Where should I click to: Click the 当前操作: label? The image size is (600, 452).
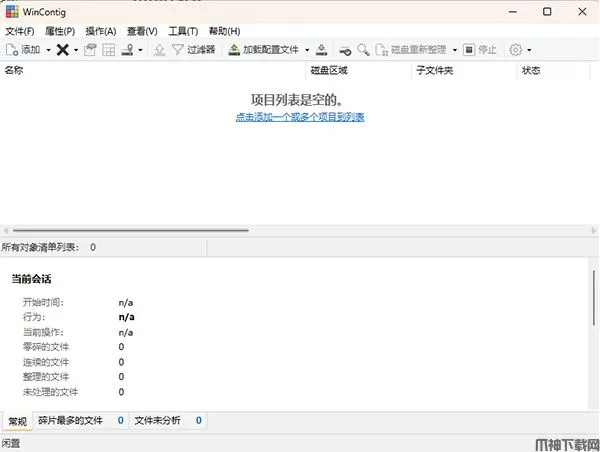click(43, 332)
